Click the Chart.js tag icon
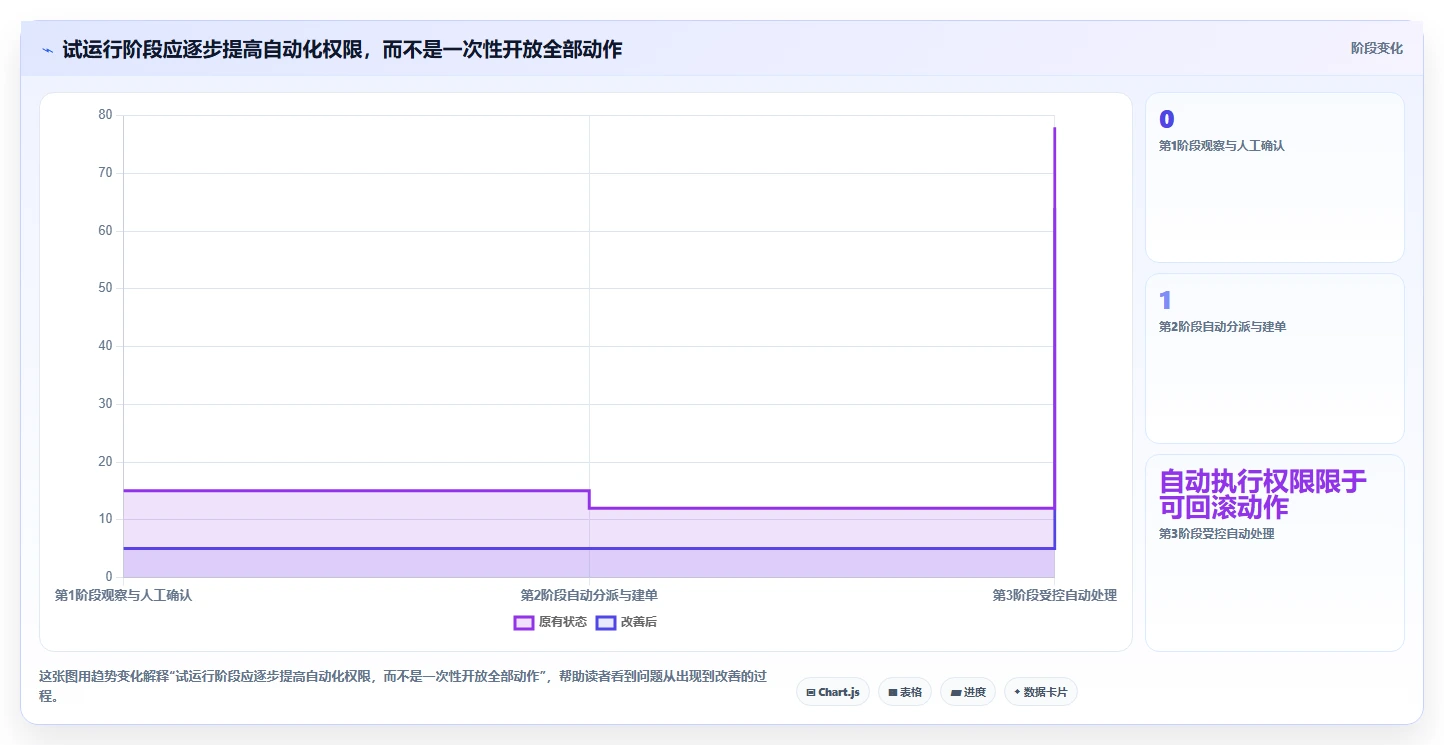 pos(810,692)
